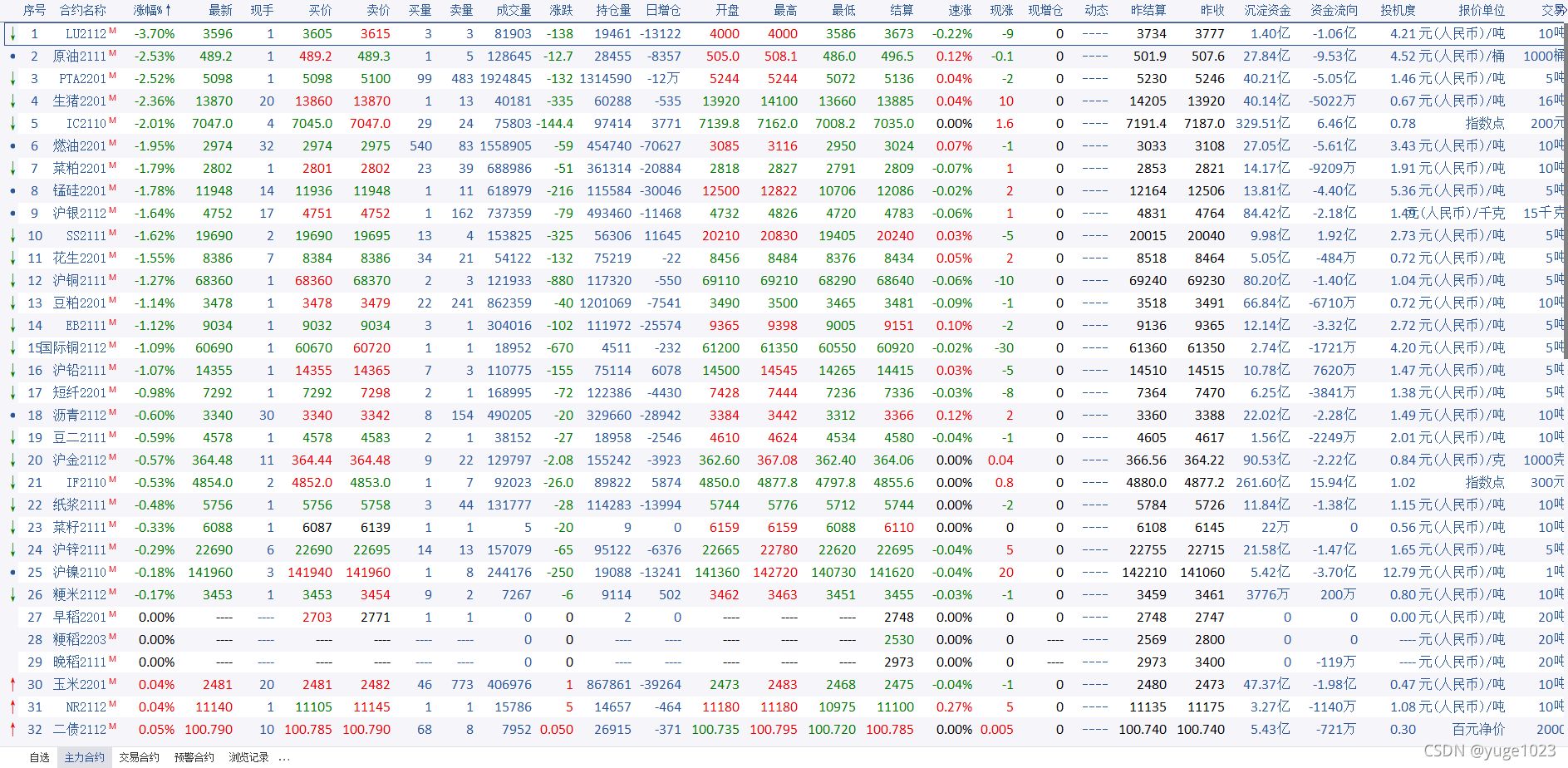Screen dimensions: 1568x768
Task: Open the 预警合约 tab
Action: click(x=194, y=757)
